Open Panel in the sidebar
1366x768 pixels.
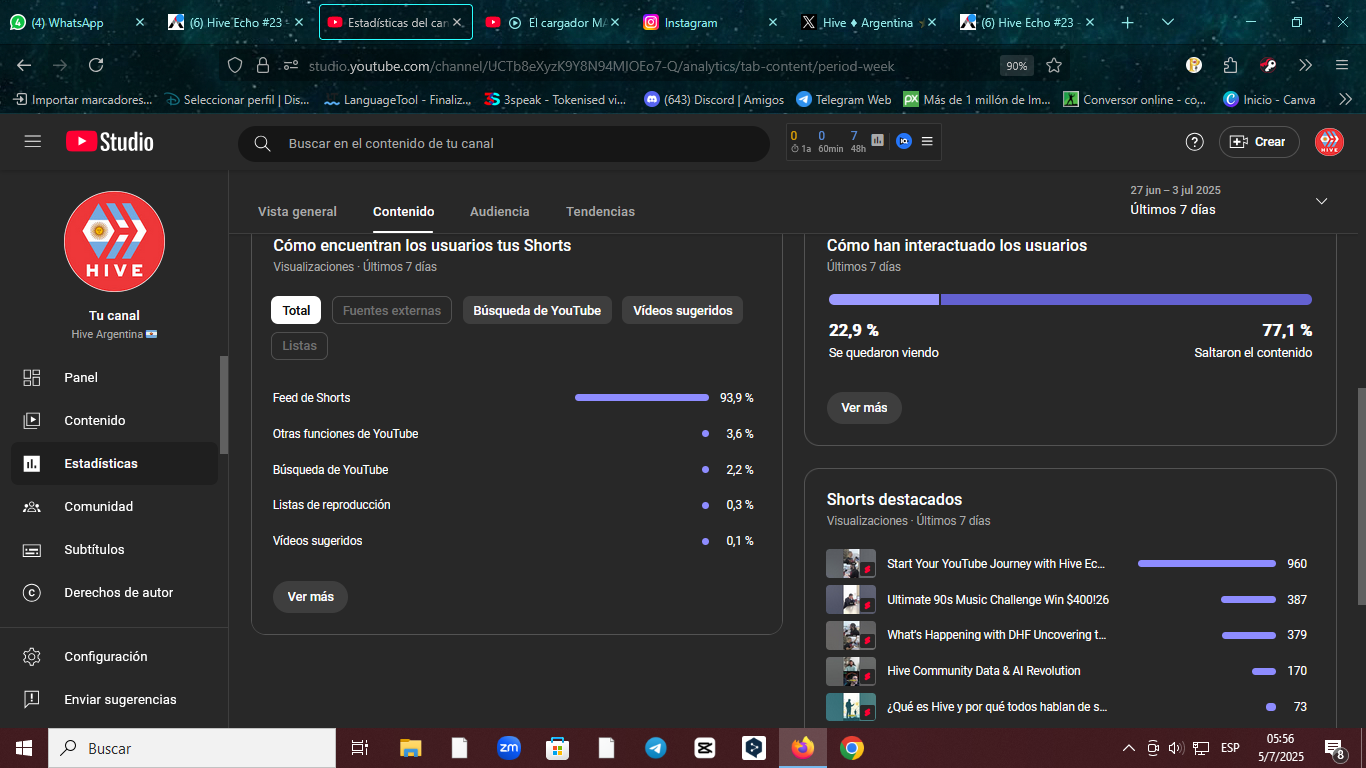tap(115, 377)
